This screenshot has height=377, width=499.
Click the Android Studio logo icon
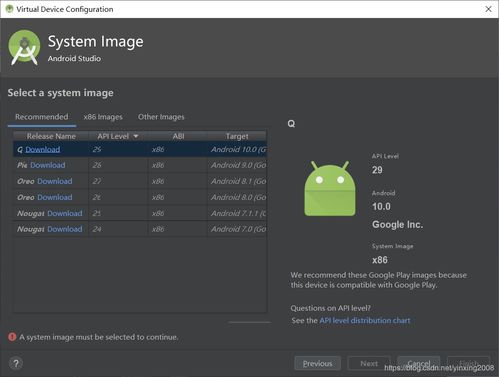pyautogui.click(x=24, y=47)
